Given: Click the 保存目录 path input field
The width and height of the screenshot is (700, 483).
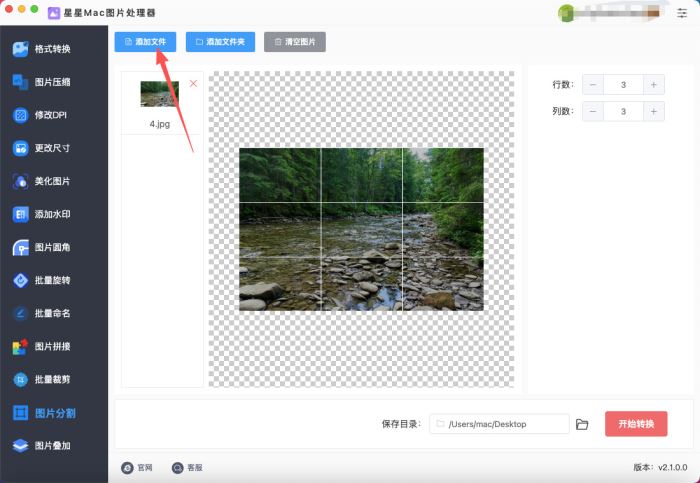Looking at the screenshot, I should click(x=500, y=424).
